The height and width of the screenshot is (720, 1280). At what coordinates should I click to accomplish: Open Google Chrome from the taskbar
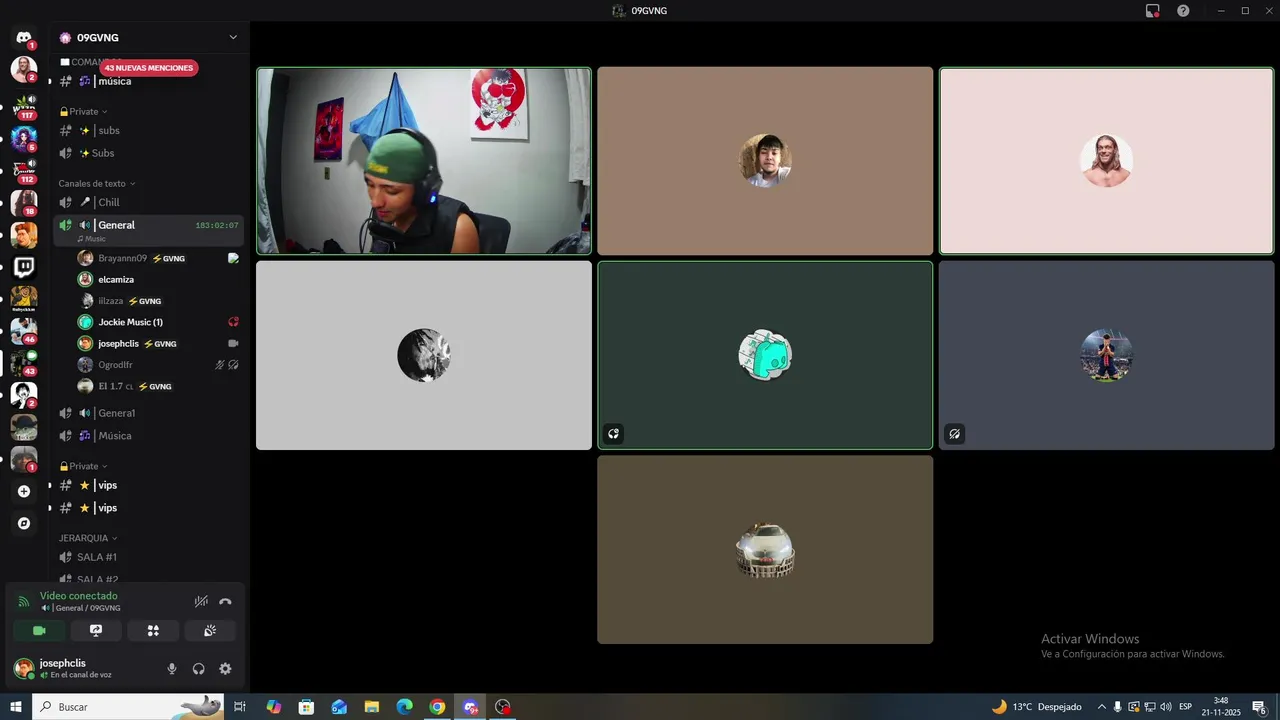tap(437, 707)
